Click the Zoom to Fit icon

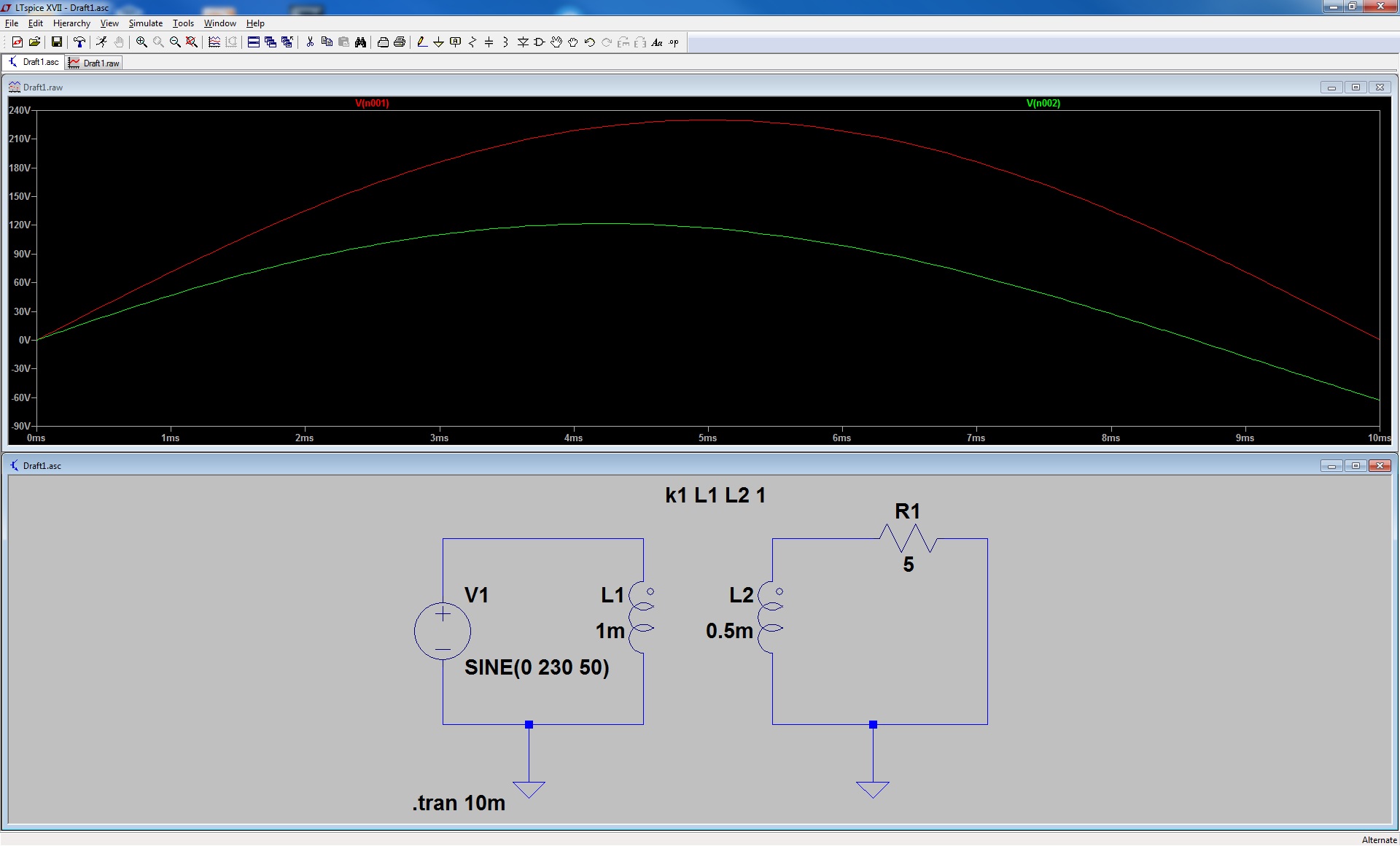click(192, 42)
